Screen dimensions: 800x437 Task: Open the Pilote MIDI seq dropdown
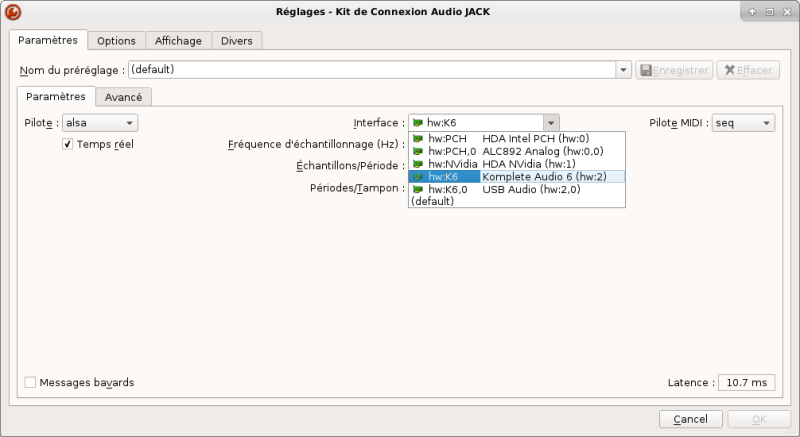[x=743, y=123]
